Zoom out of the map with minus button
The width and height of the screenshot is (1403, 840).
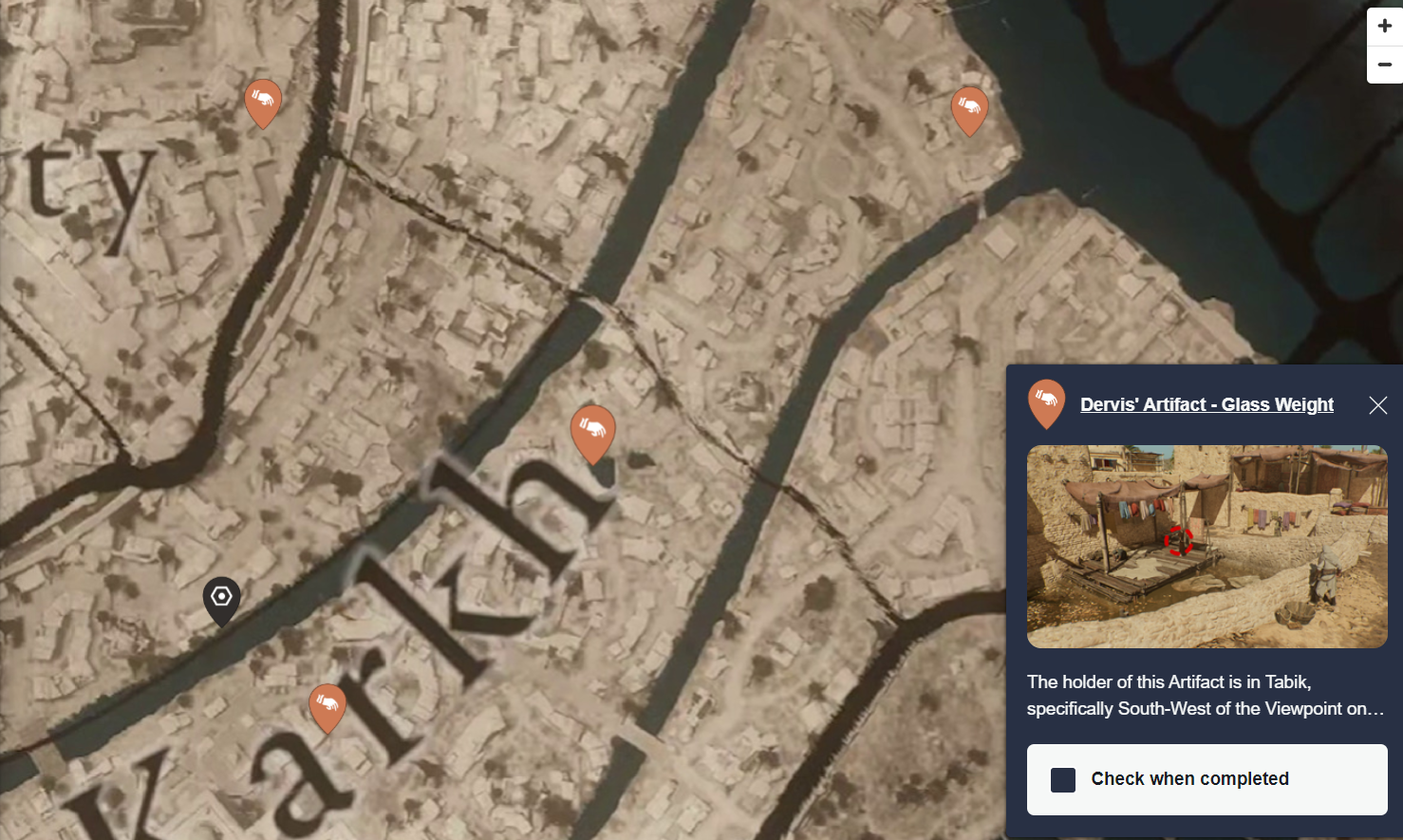click(x=1384, y=65)
